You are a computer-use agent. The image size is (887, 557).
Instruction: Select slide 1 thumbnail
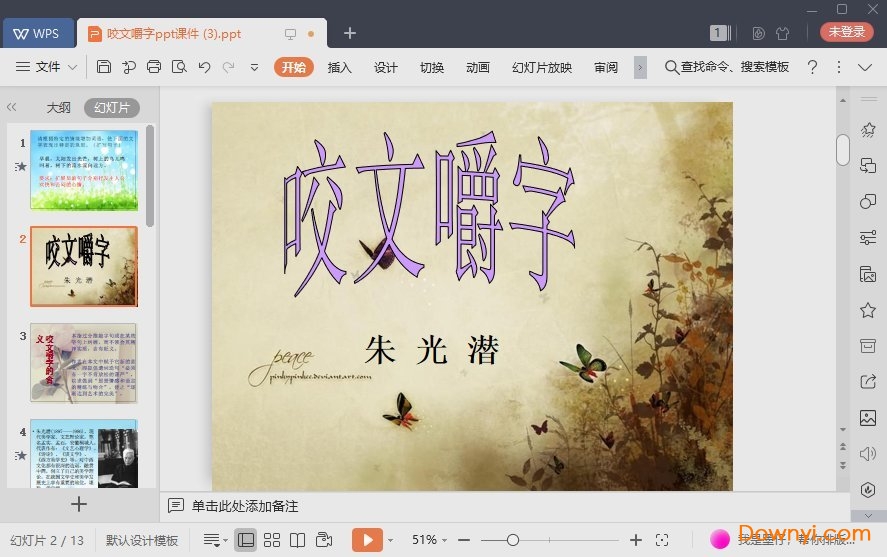pos(84,170)
